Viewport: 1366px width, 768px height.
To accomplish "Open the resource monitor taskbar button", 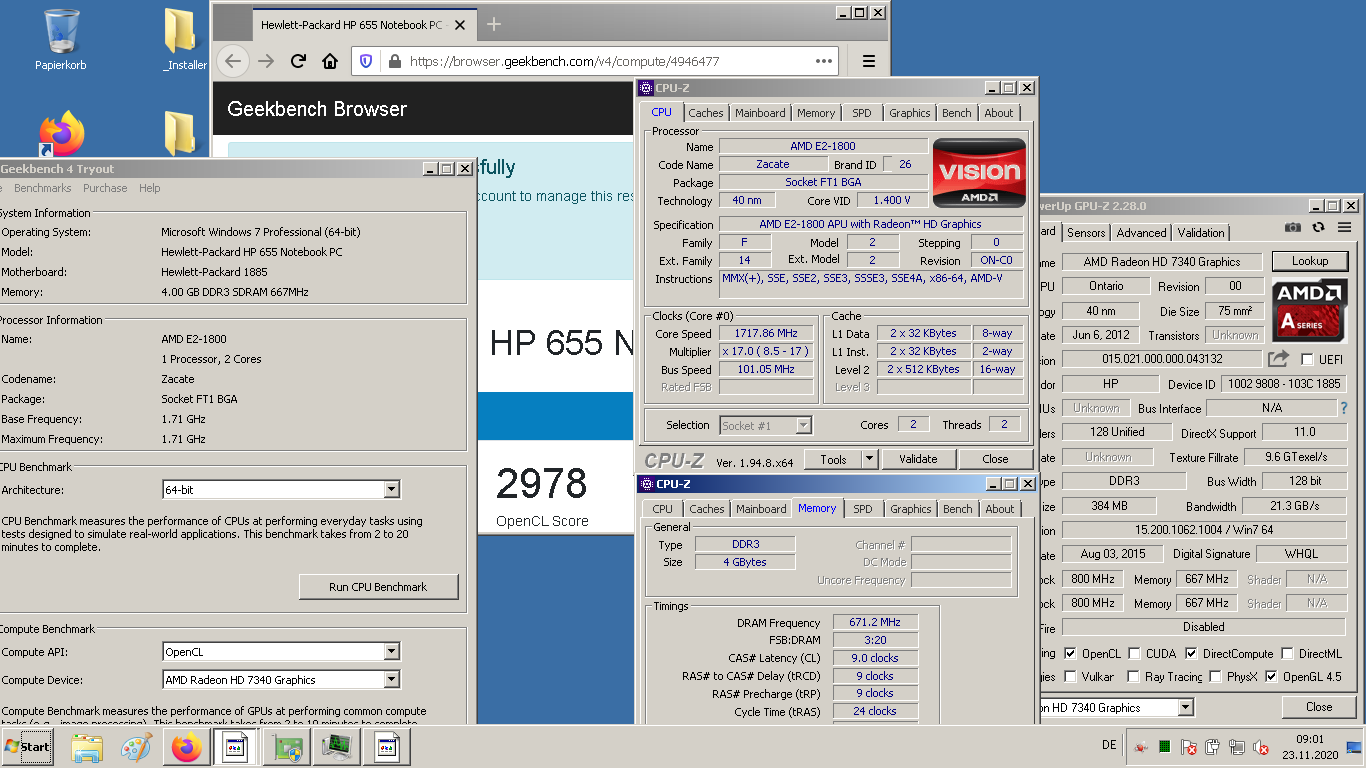I will (337, 747).
